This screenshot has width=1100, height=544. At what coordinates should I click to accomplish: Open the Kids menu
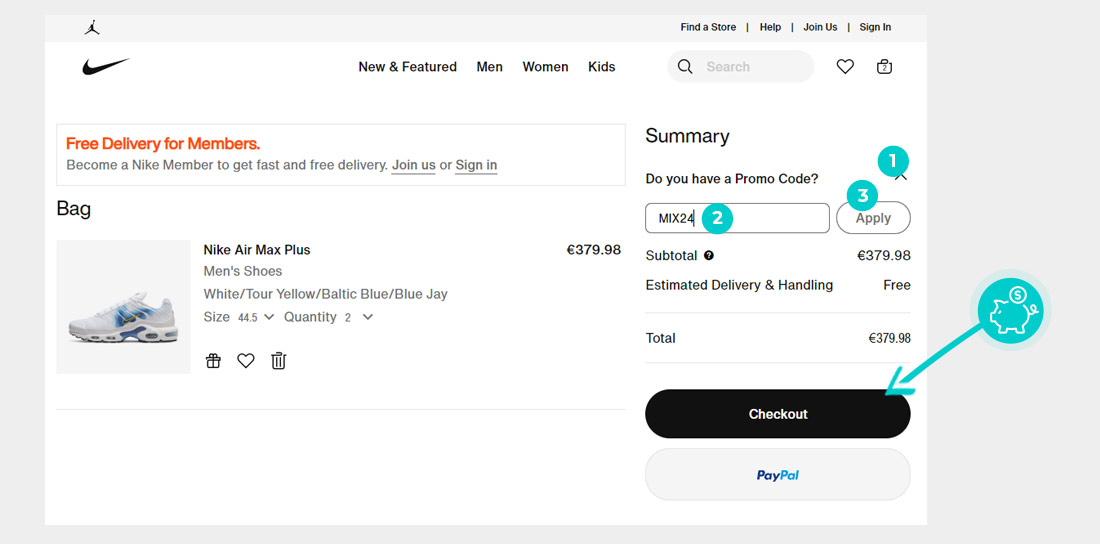coord(601,67)
